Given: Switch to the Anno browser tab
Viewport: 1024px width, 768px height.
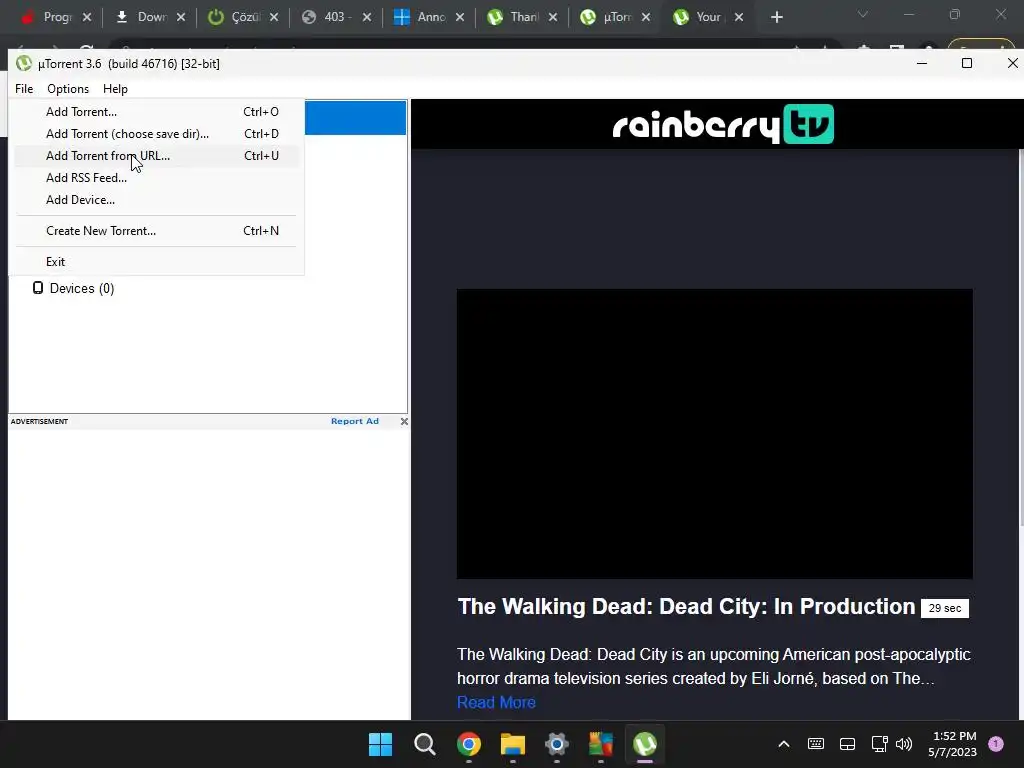Looking at the screenshot, I should click(x=428, y=17).
